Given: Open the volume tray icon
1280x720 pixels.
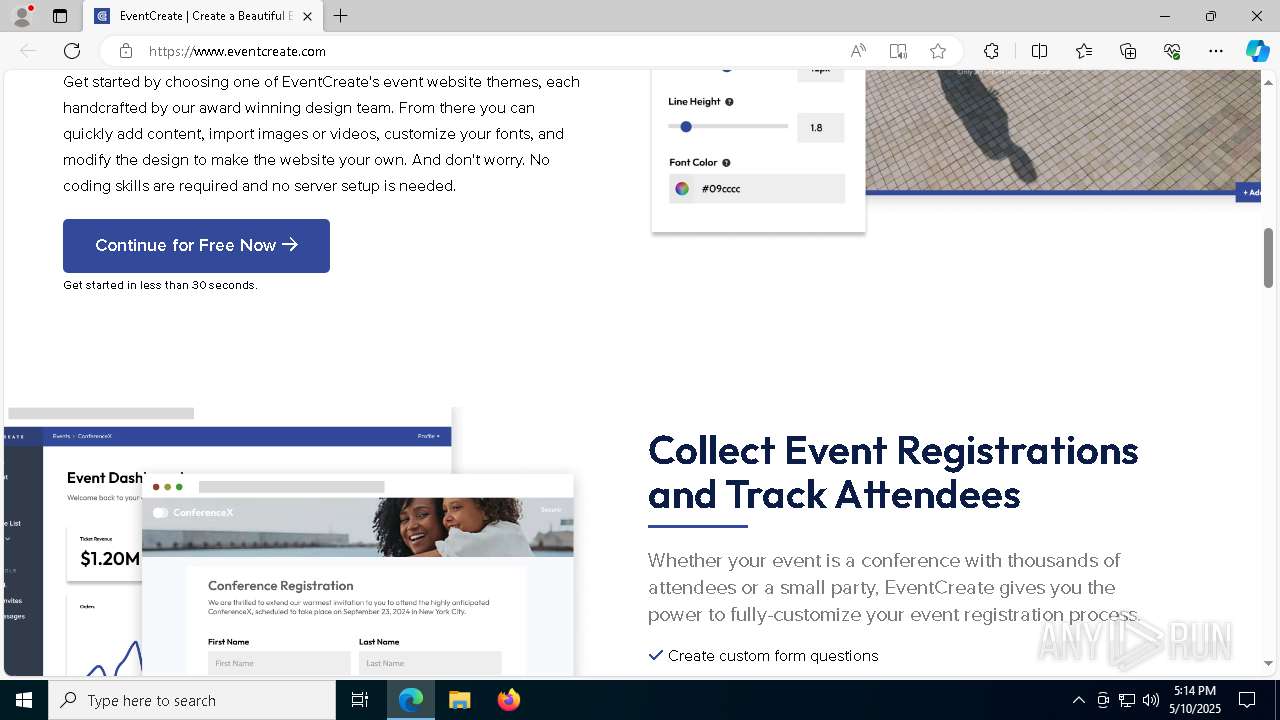Looking at the screenshot, I should point(1151,700).
